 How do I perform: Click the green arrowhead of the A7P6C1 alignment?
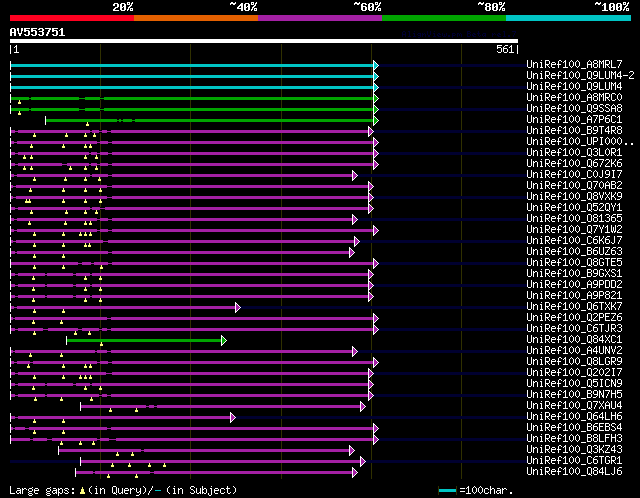tap(376, 120)
